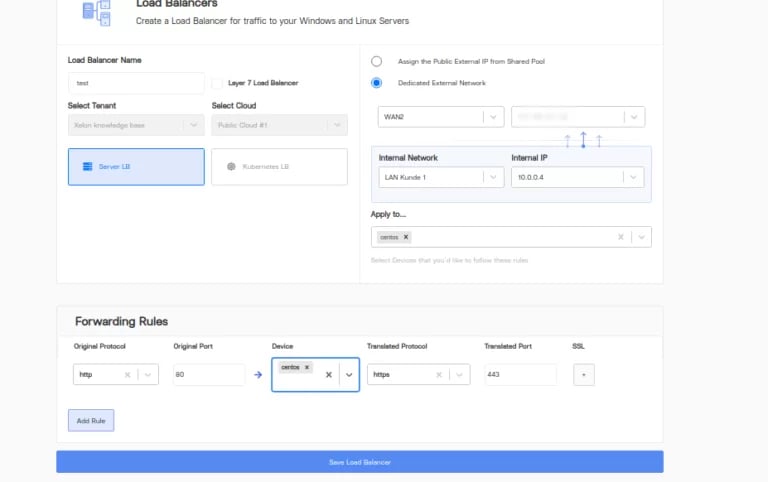Expand the Apply to devices dropdown
Viewport: 768px width, 482px height.
point(641,237)
